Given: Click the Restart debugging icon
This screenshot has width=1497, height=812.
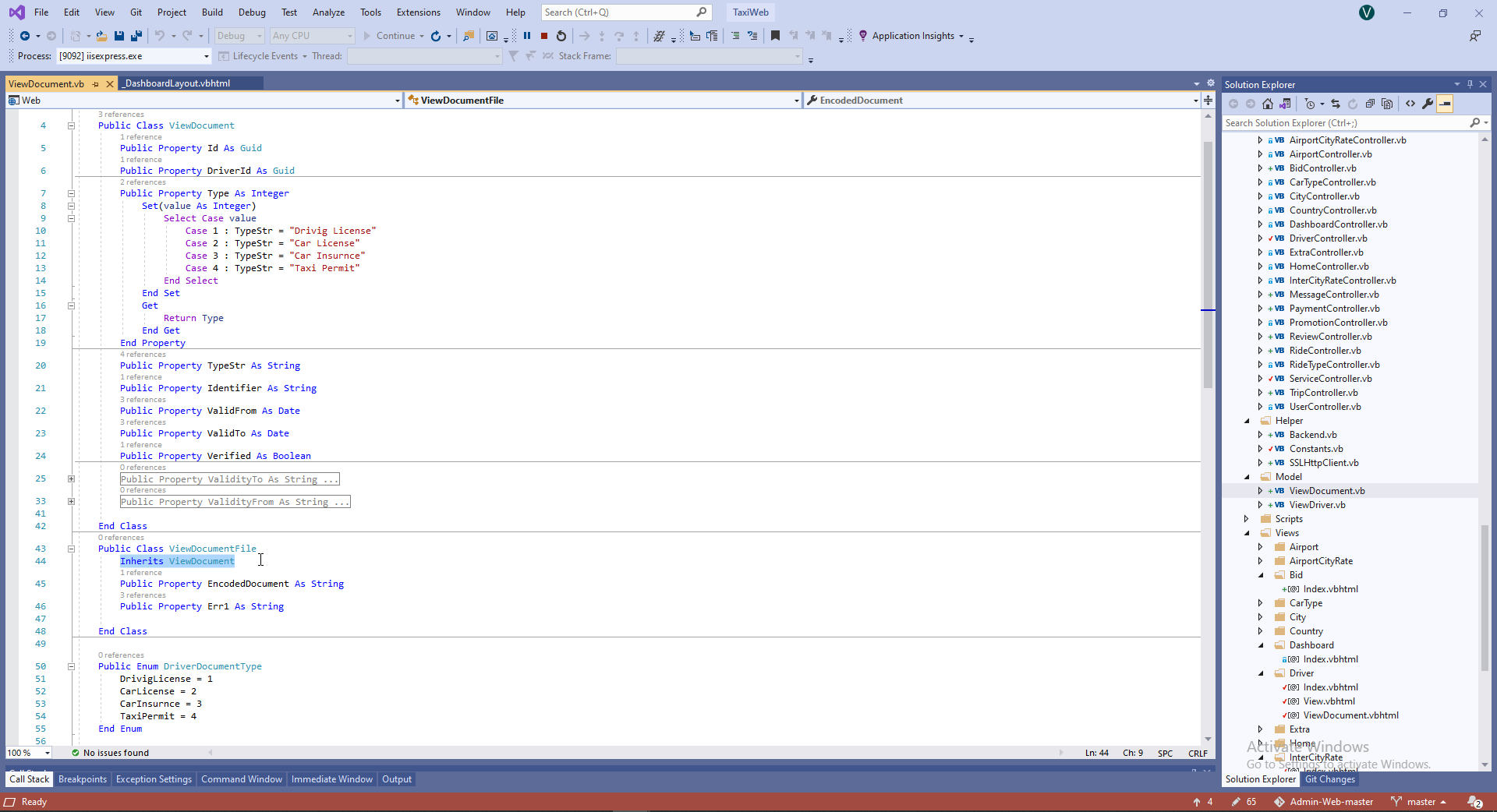Looking at the screenshot, I should pos(561,36).
